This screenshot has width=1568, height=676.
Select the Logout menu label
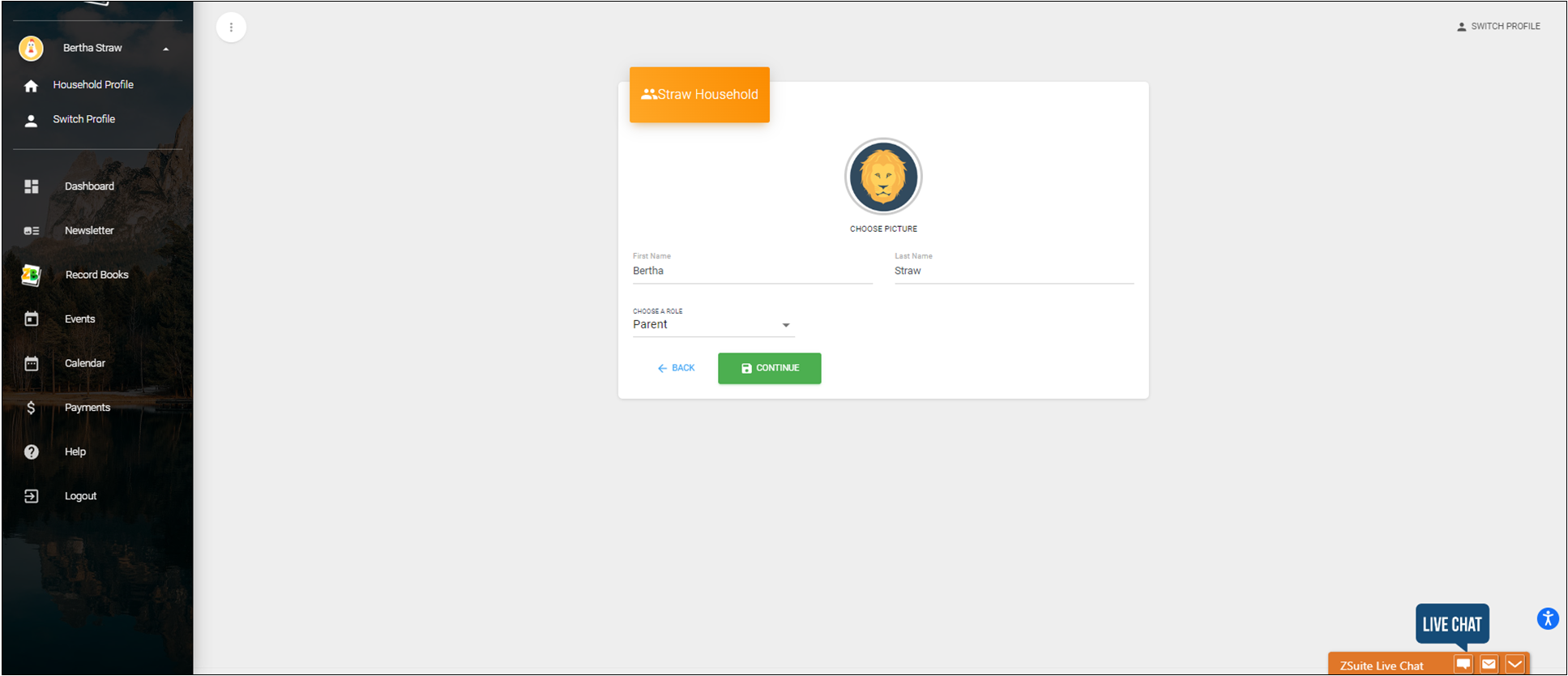[81, 496]
